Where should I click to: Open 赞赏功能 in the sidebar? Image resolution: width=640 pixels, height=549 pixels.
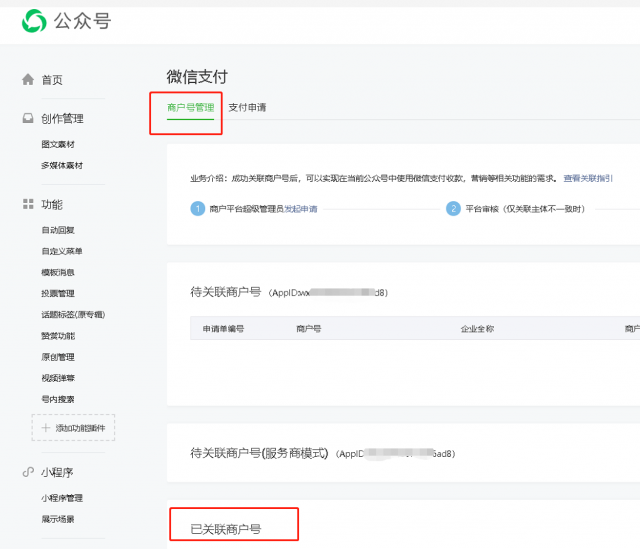(58, 336)
